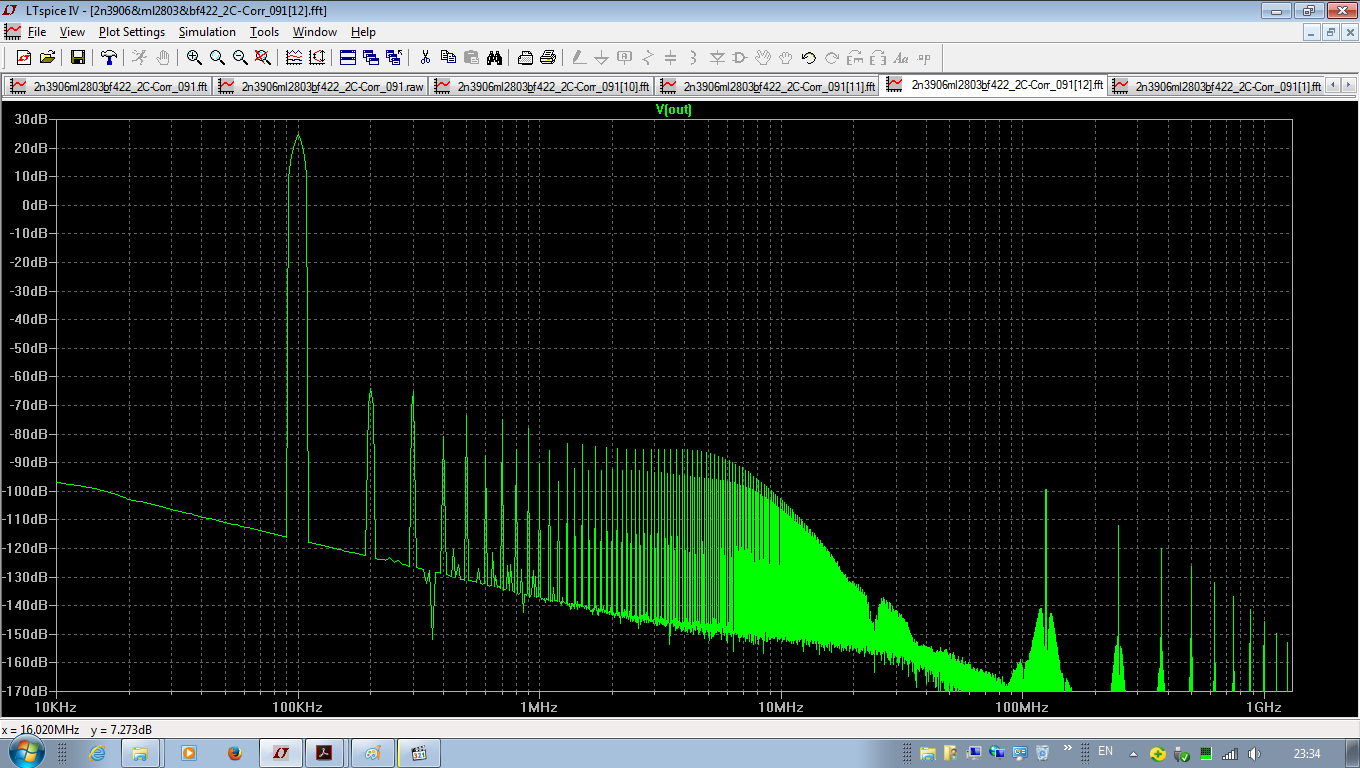Click the V(out) trace label
The image size is (1360, 768).
coord(674,110)
